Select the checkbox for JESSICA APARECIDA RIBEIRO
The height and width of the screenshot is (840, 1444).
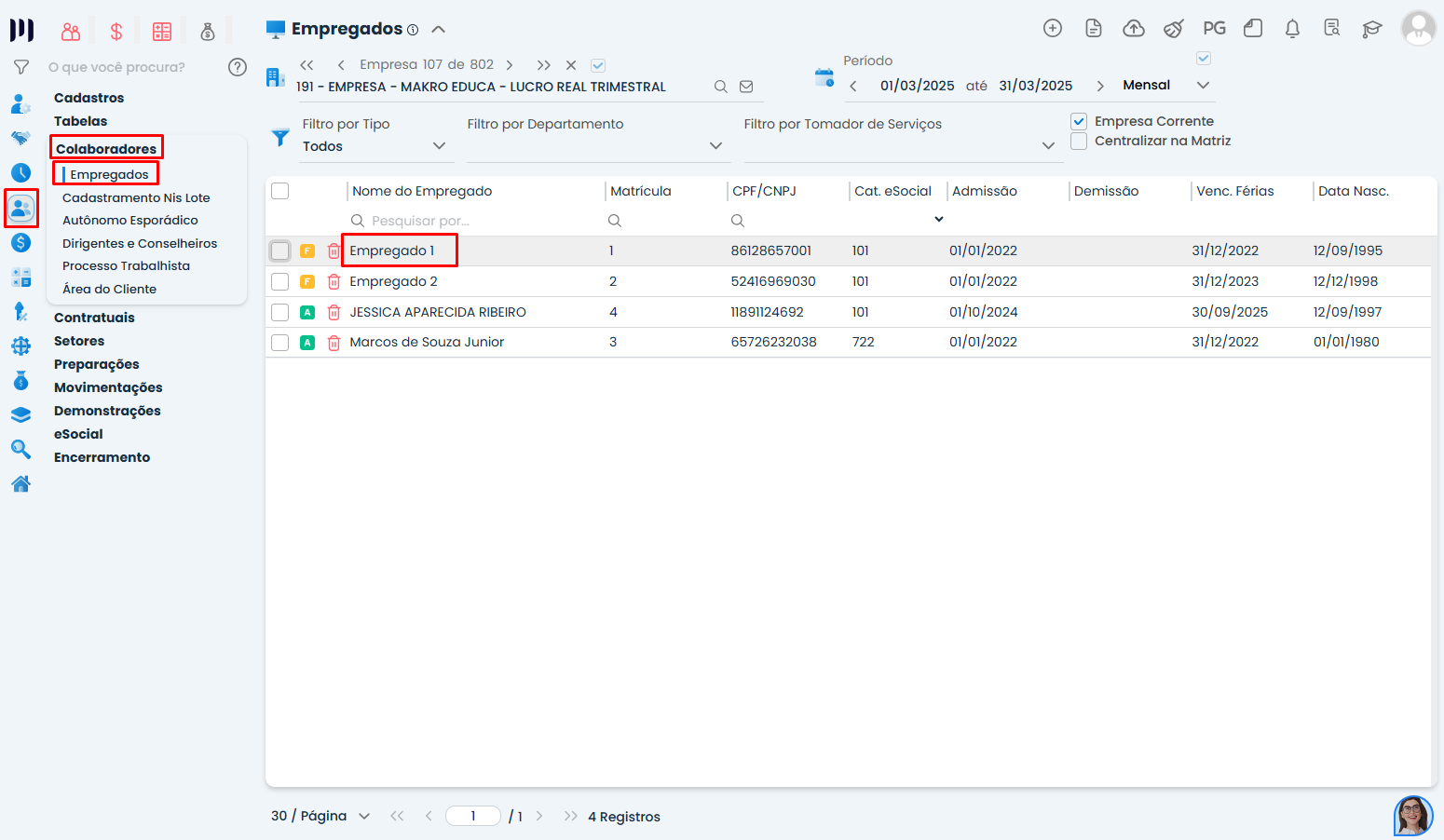[279, 312]
